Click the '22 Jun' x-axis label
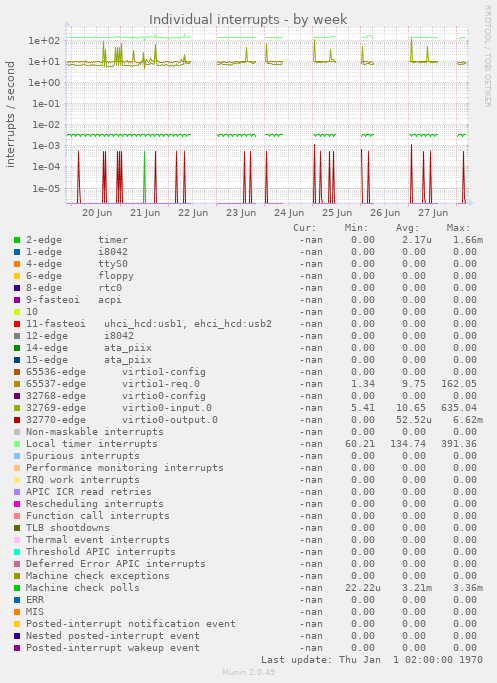Screen dimensions: 497x683 [193, 213]
